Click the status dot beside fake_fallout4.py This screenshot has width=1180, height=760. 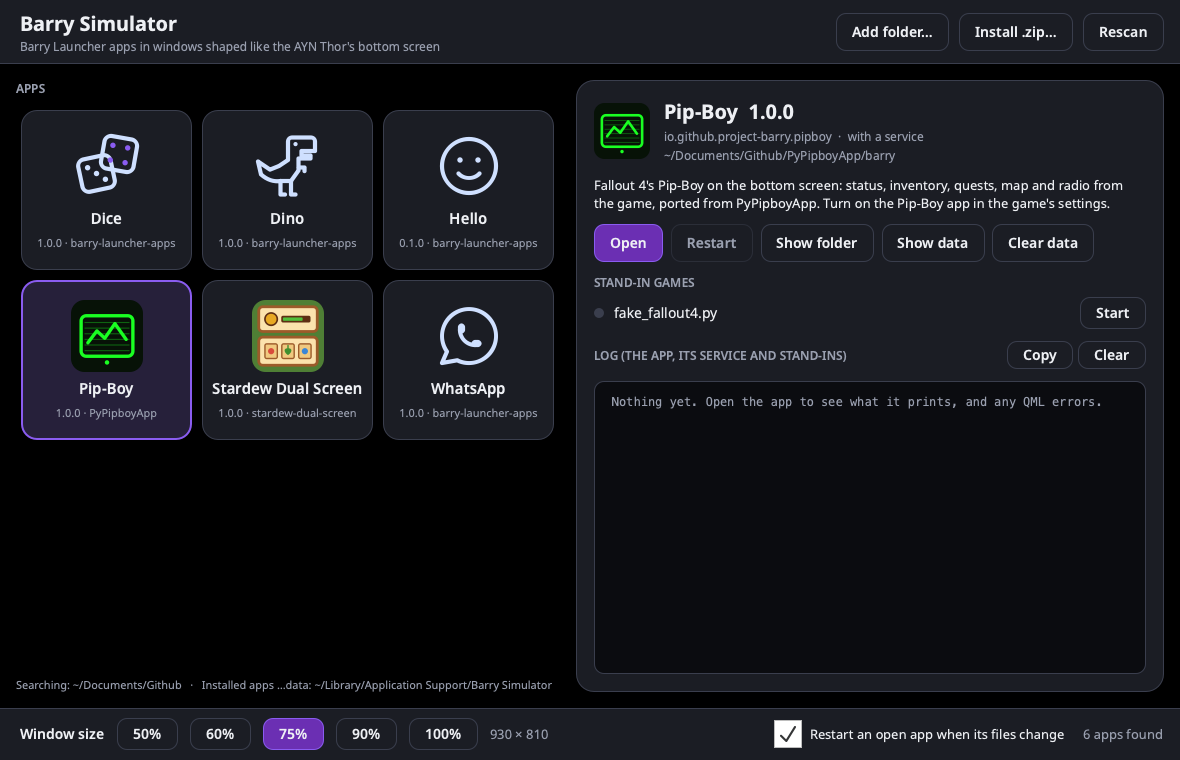tap(599, 313)
